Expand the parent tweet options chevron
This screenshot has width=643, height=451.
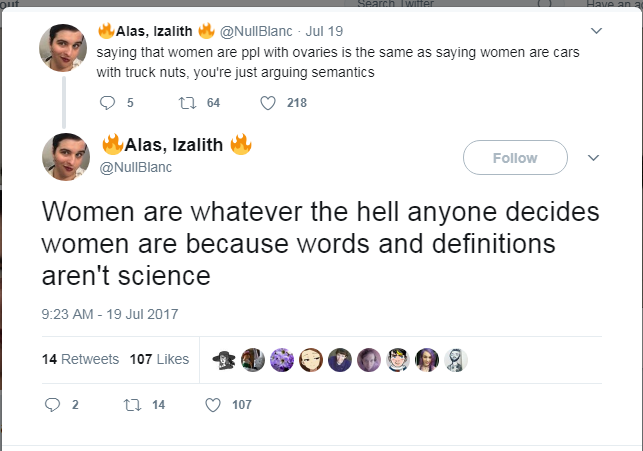(596, 31)
